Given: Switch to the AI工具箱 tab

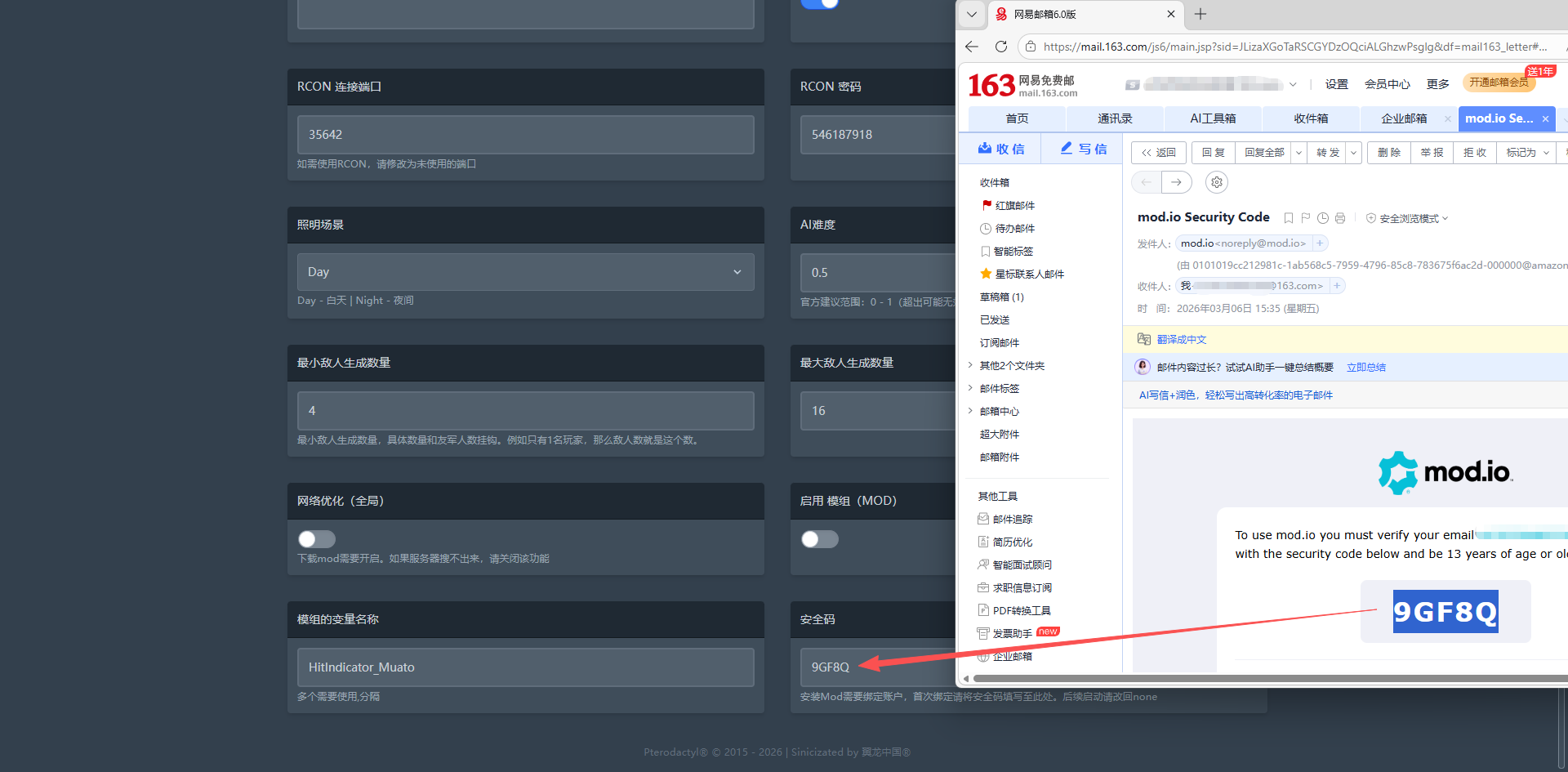Looking at the screenshot, I should tap(1213, 118).
